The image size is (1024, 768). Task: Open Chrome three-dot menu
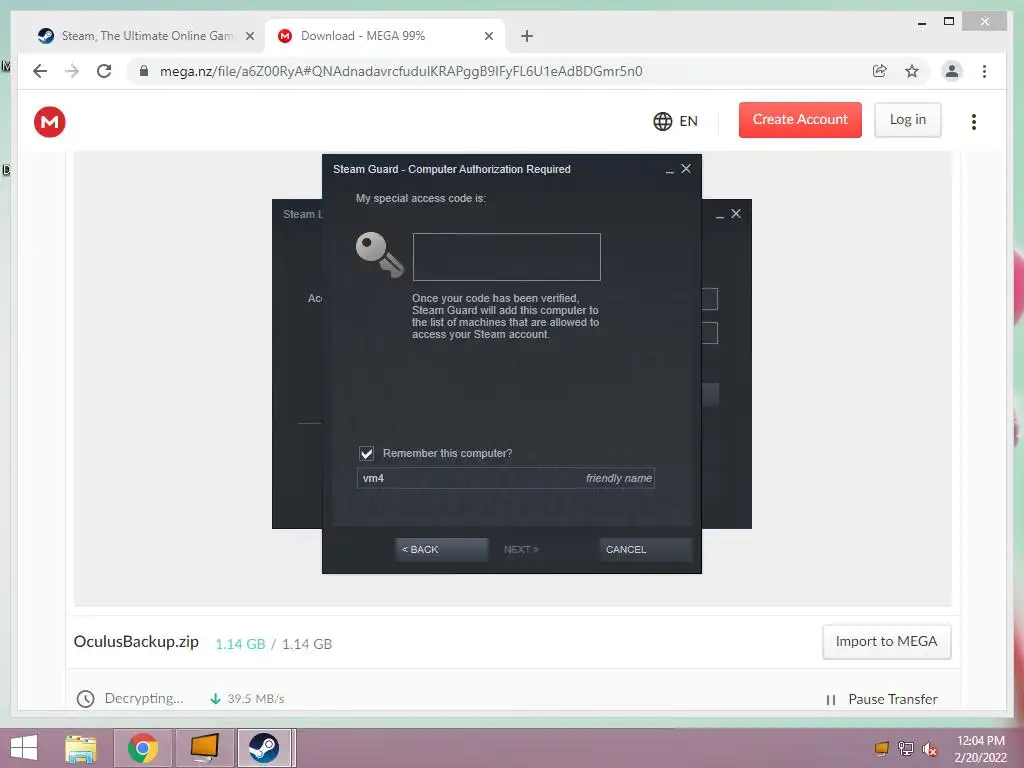(x=984, y=71)
